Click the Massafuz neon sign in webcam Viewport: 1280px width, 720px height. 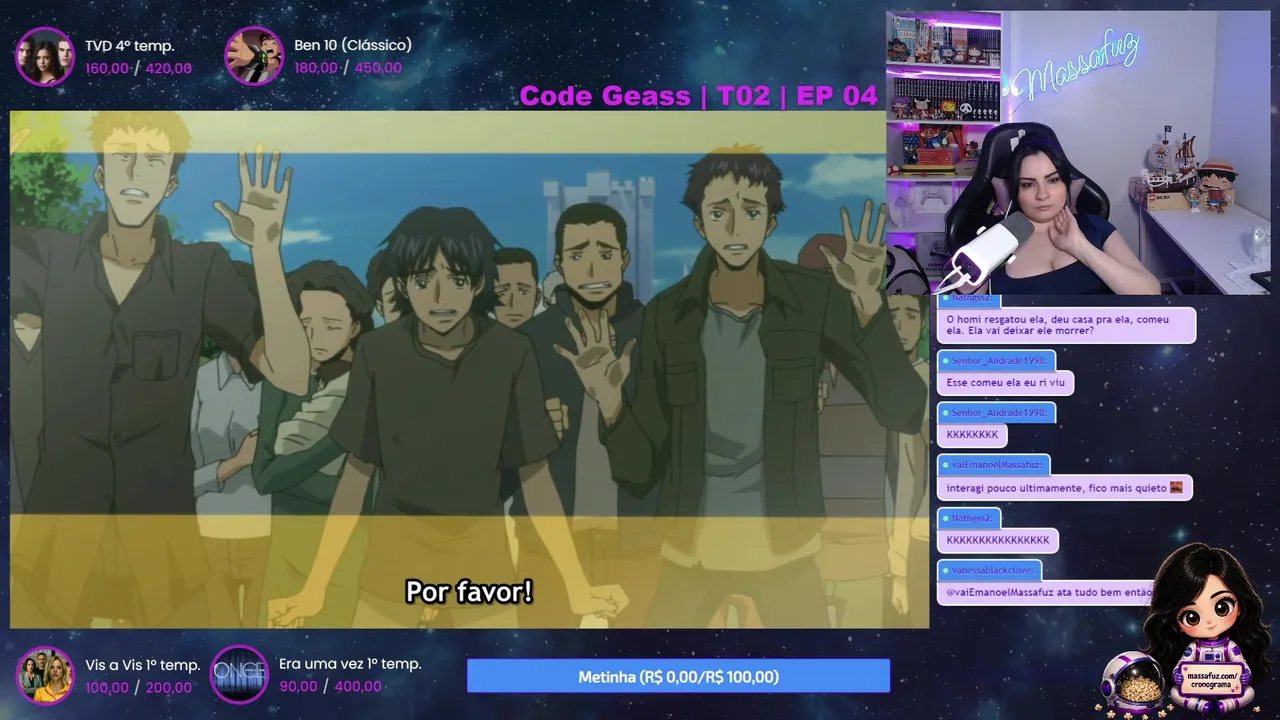tap(1076, 64)
